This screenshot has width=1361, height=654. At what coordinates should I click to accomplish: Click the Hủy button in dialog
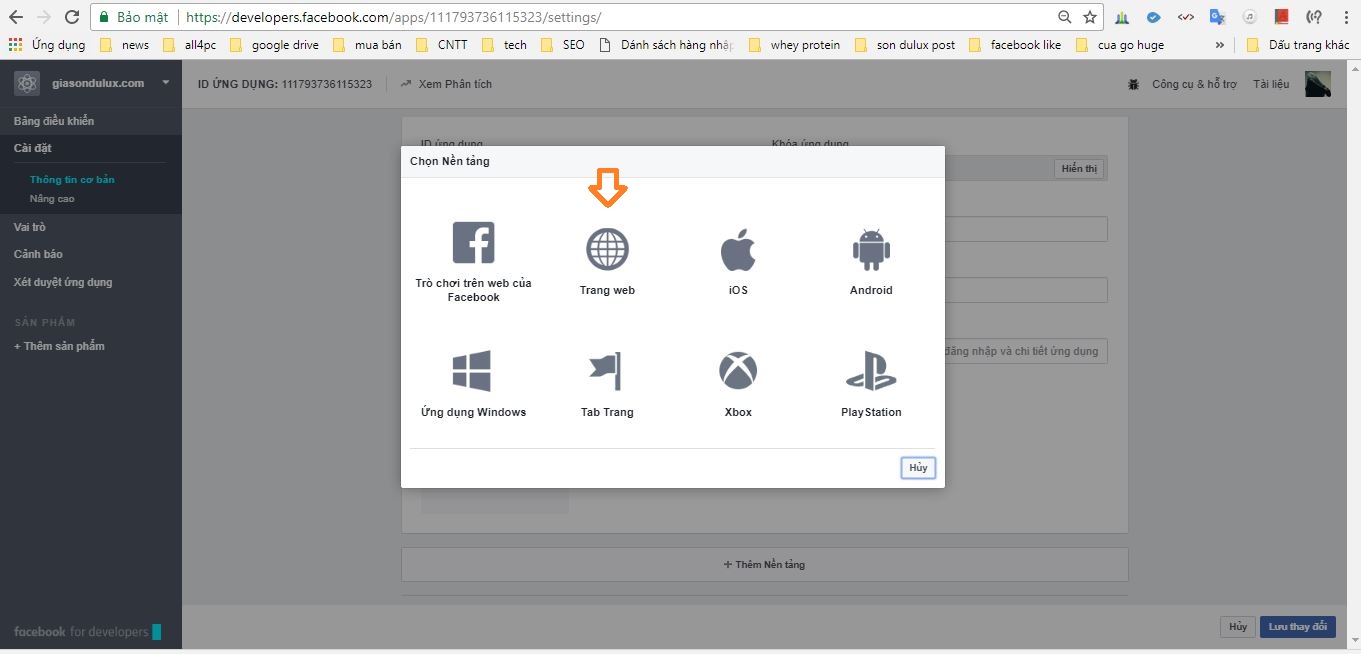pyautogui.click(x=918, y=468)
